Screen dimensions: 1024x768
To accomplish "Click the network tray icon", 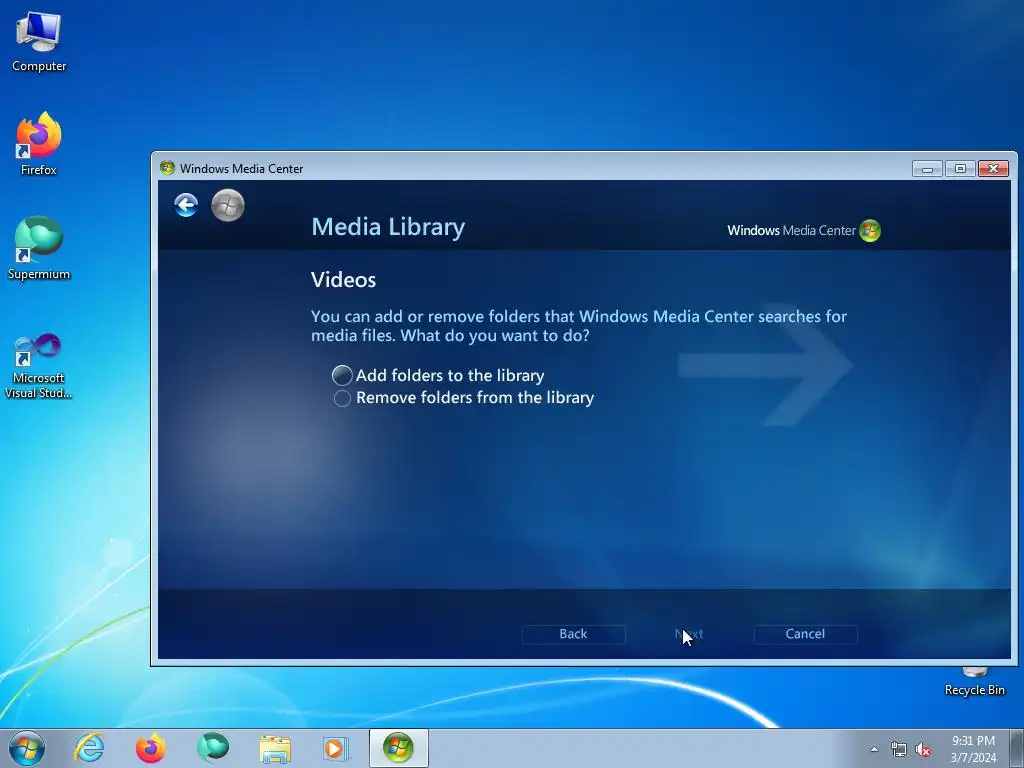I will pyautogui.click(x=899, y=749).
